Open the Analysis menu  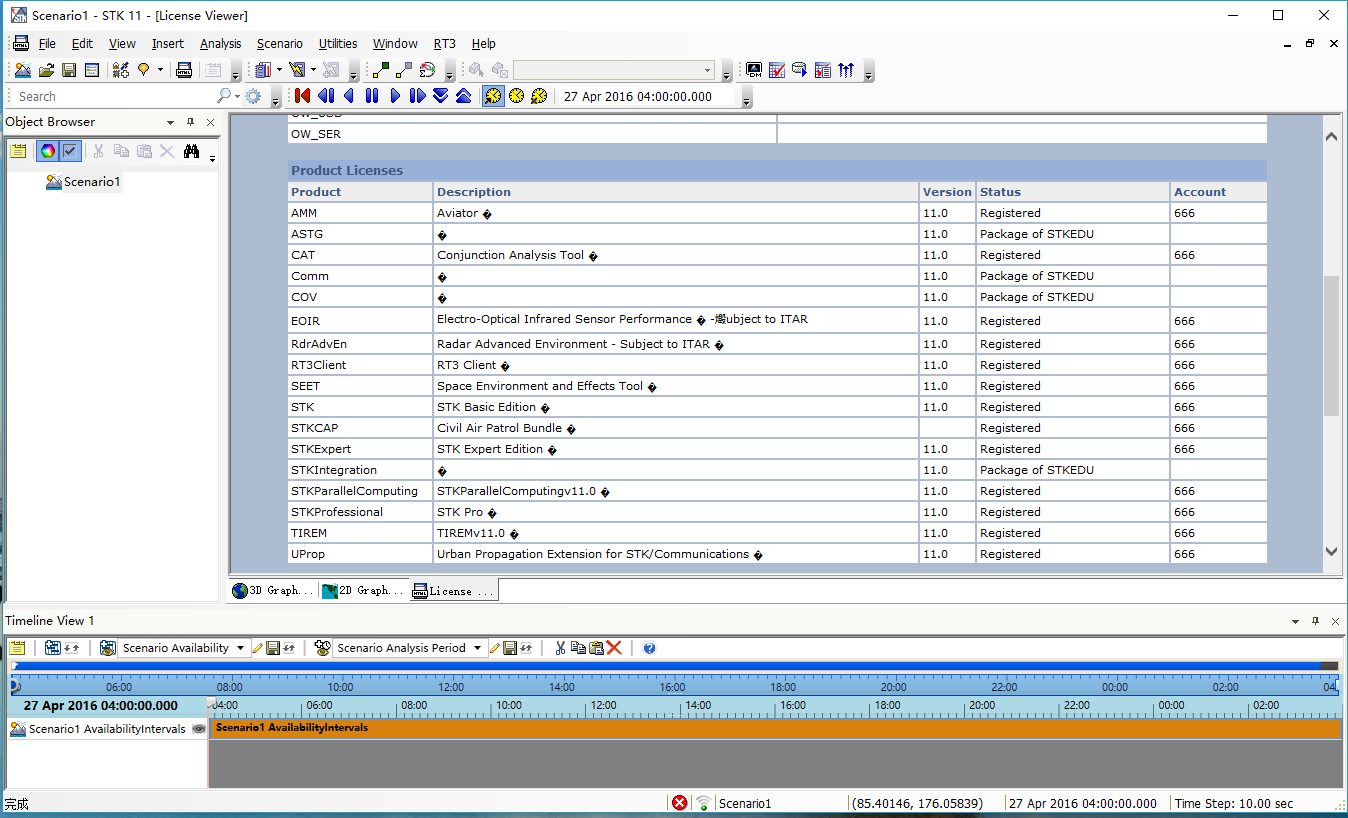[x=220, y=44]
